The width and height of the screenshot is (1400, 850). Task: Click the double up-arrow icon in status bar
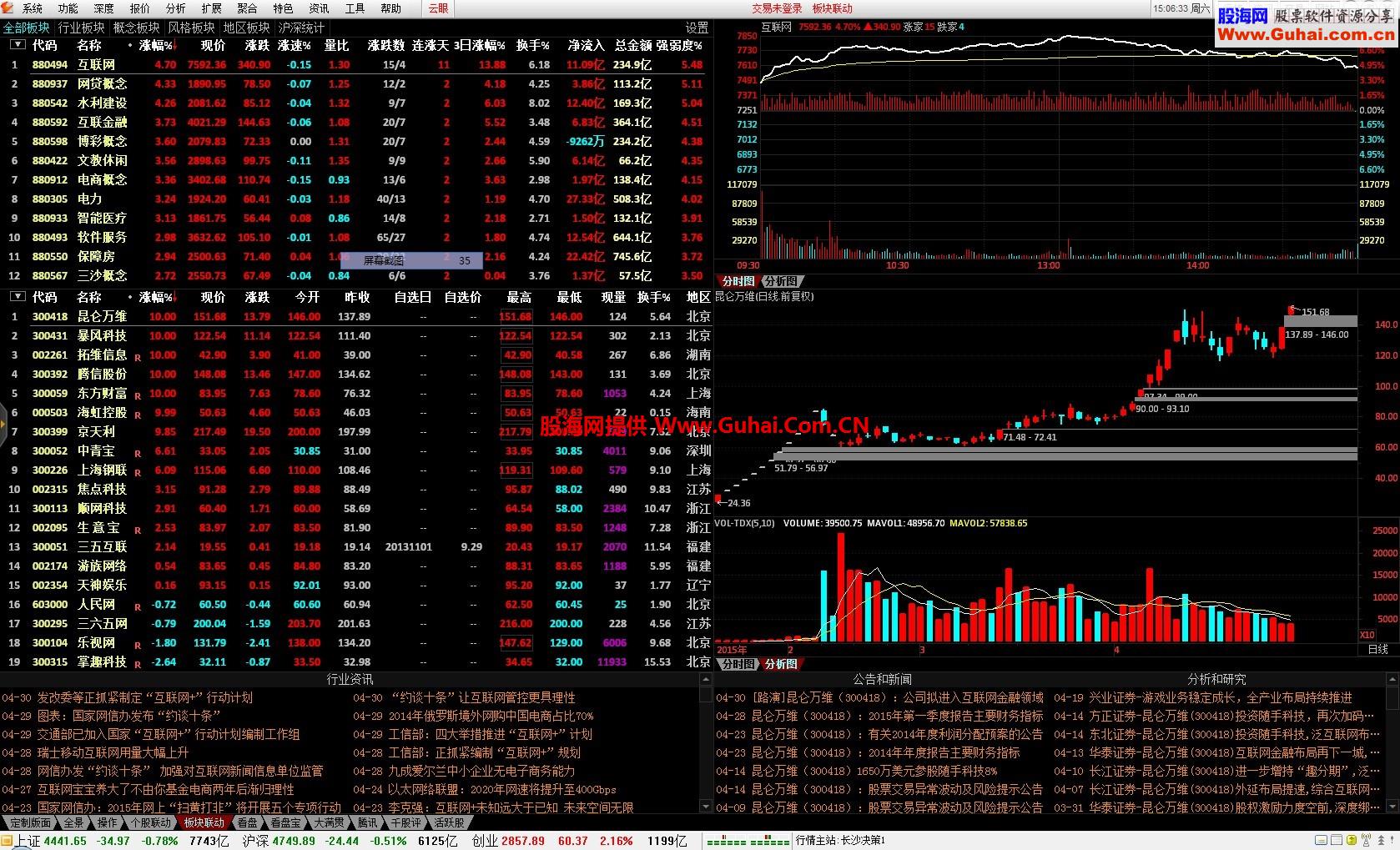(x=1381, y=840)
